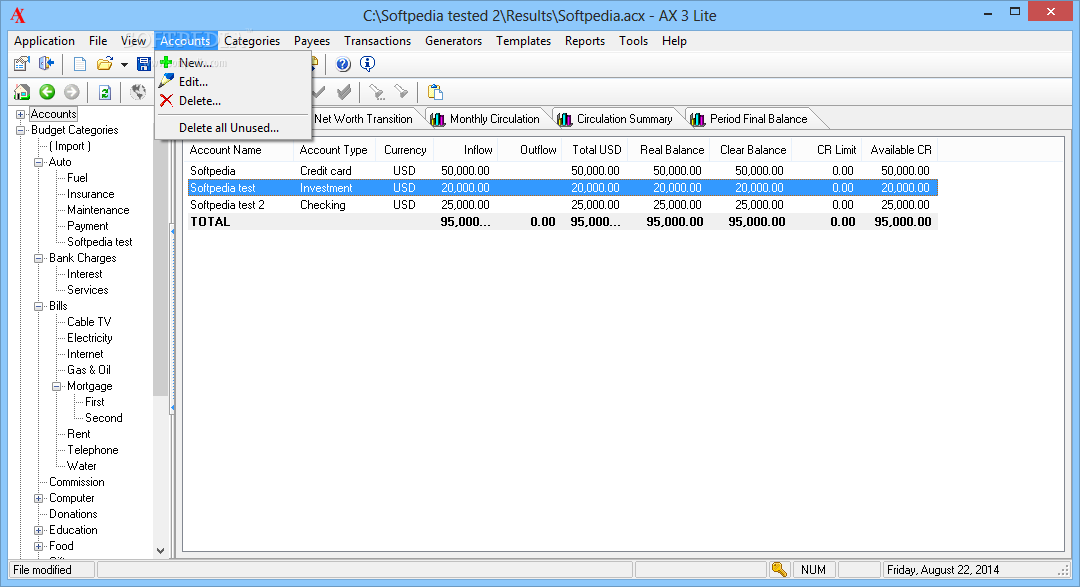Sort by the Account Type column header
Viewport: 1080px width, 587px height.
(x=335, y=150)
